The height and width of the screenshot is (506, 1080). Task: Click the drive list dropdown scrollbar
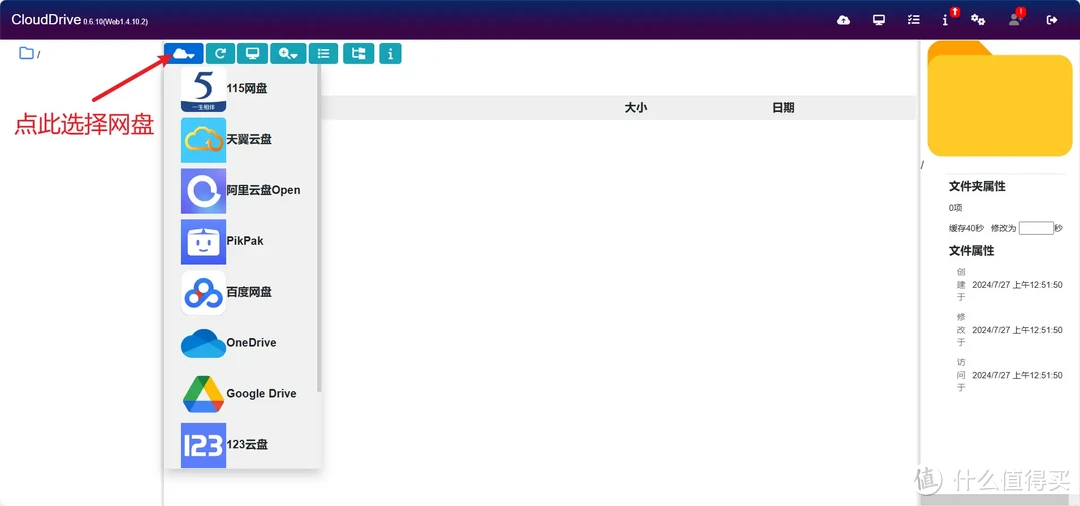click(319, 229)
